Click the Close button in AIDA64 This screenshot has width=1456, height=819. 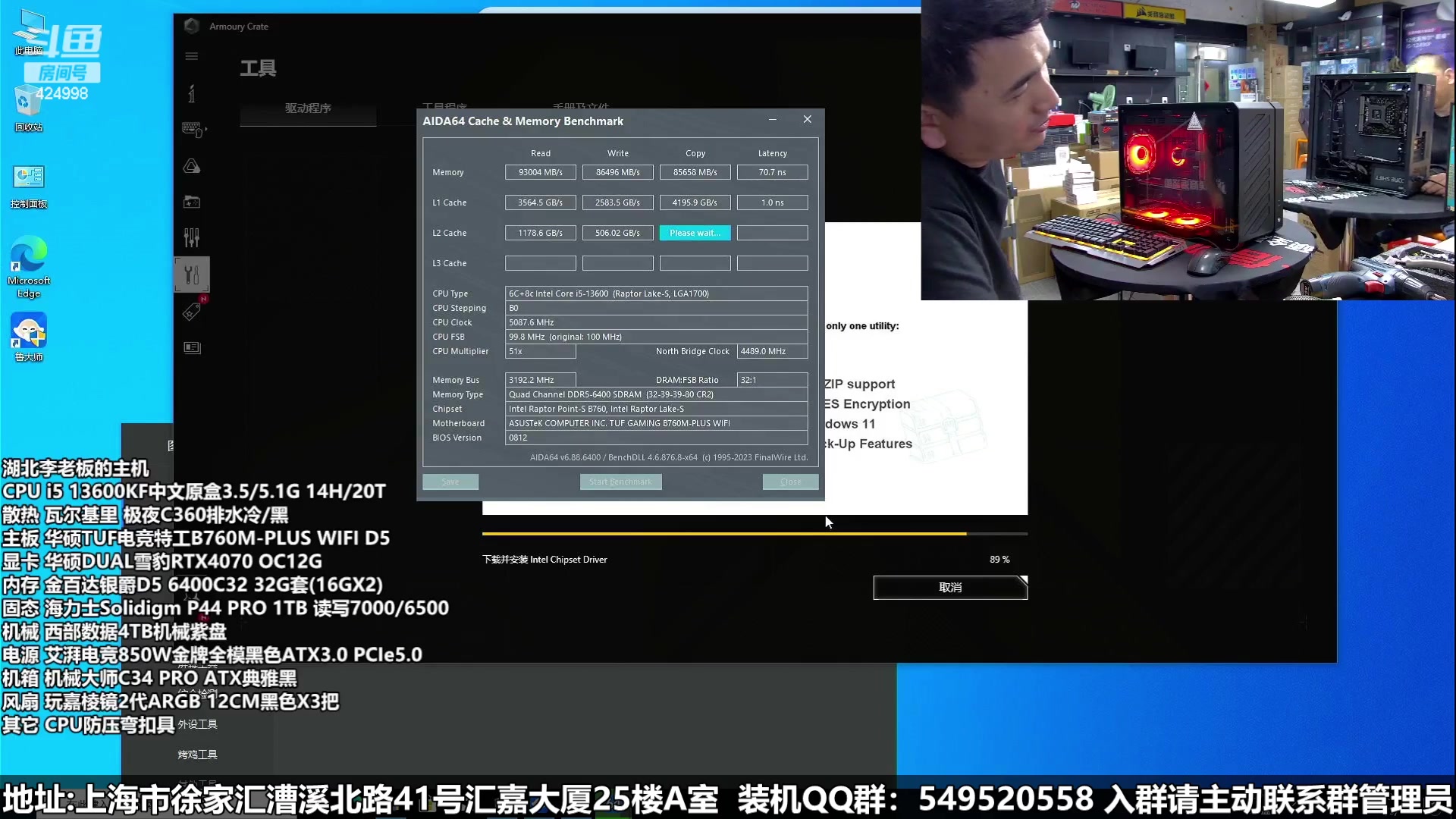point(790,482)
